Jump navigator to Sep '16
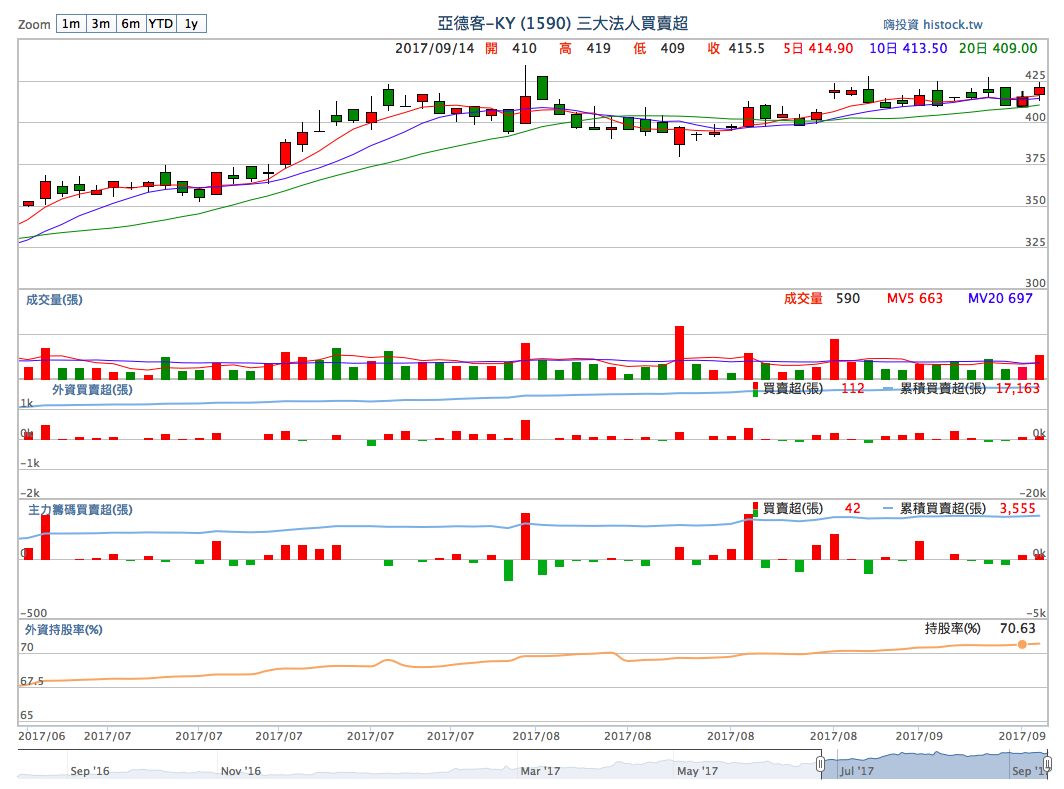Screen dimensions: 1064x789 (x=90, y=771)
